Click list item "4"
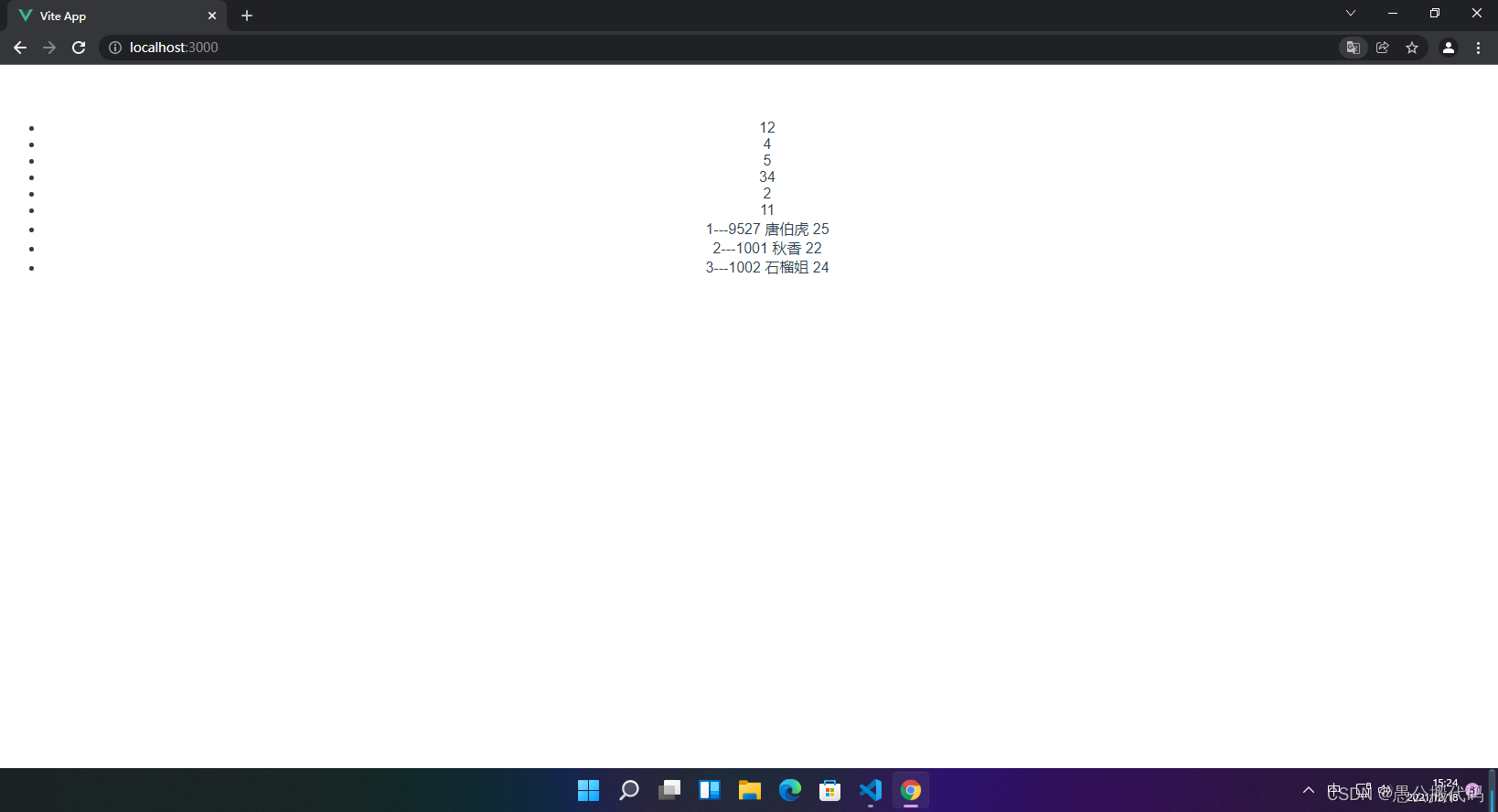The width and height of the screenshot is (1498, 812). [x=767, y=144]
